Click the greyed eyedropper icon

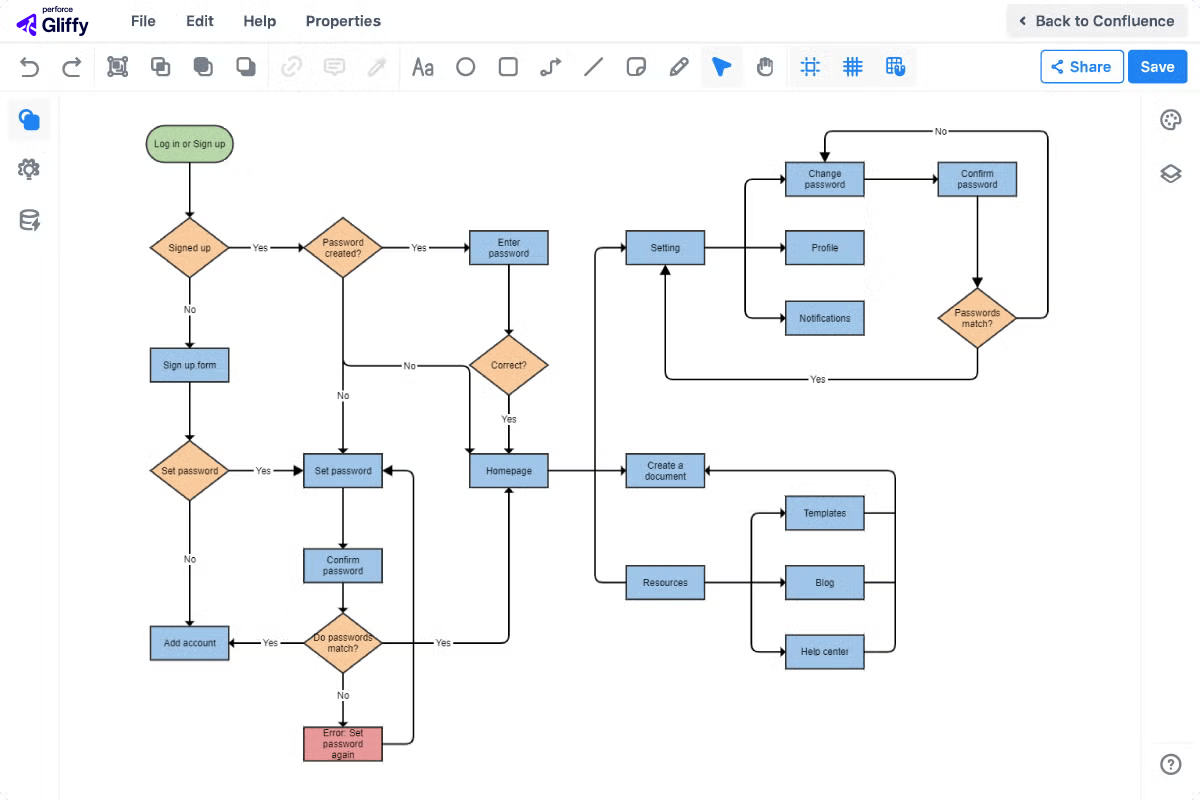coord(377,67)
